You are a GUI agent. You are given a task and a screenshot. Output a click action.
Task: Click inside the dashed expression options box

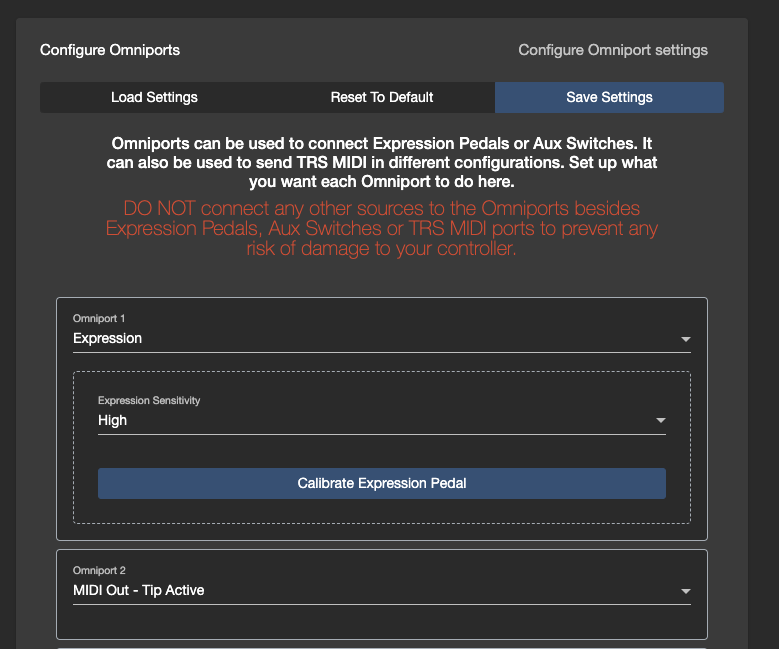pos(381,452)
